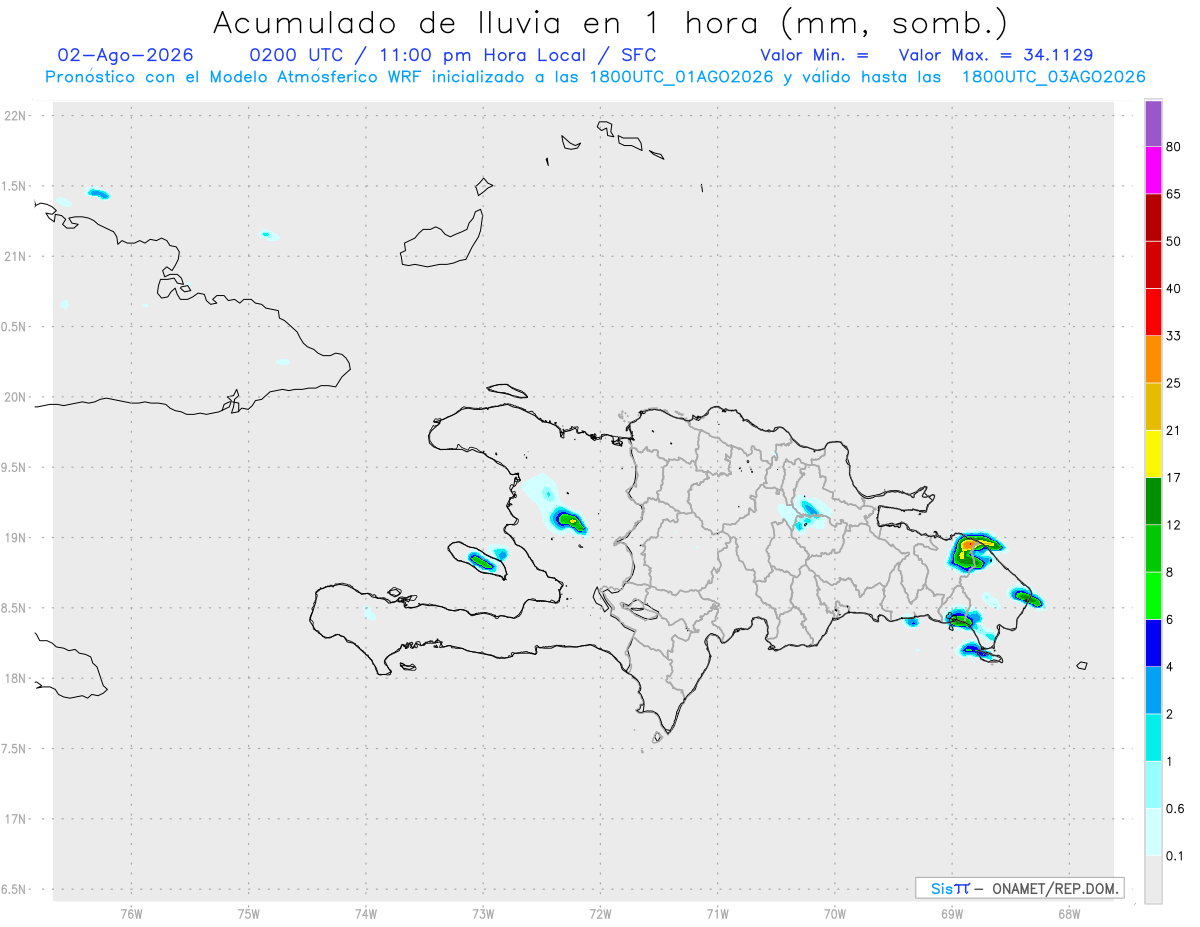This screenshot has width=1200, height=927.
Task: Click the '74W' longitude label
Action: 366,912
